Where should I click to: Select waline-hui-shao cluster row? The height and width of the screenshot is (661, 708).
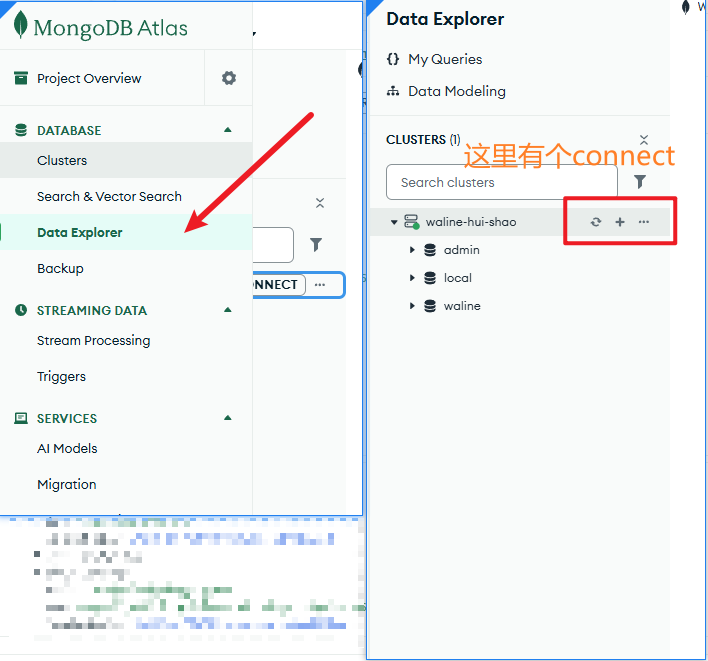click(519, 222)
